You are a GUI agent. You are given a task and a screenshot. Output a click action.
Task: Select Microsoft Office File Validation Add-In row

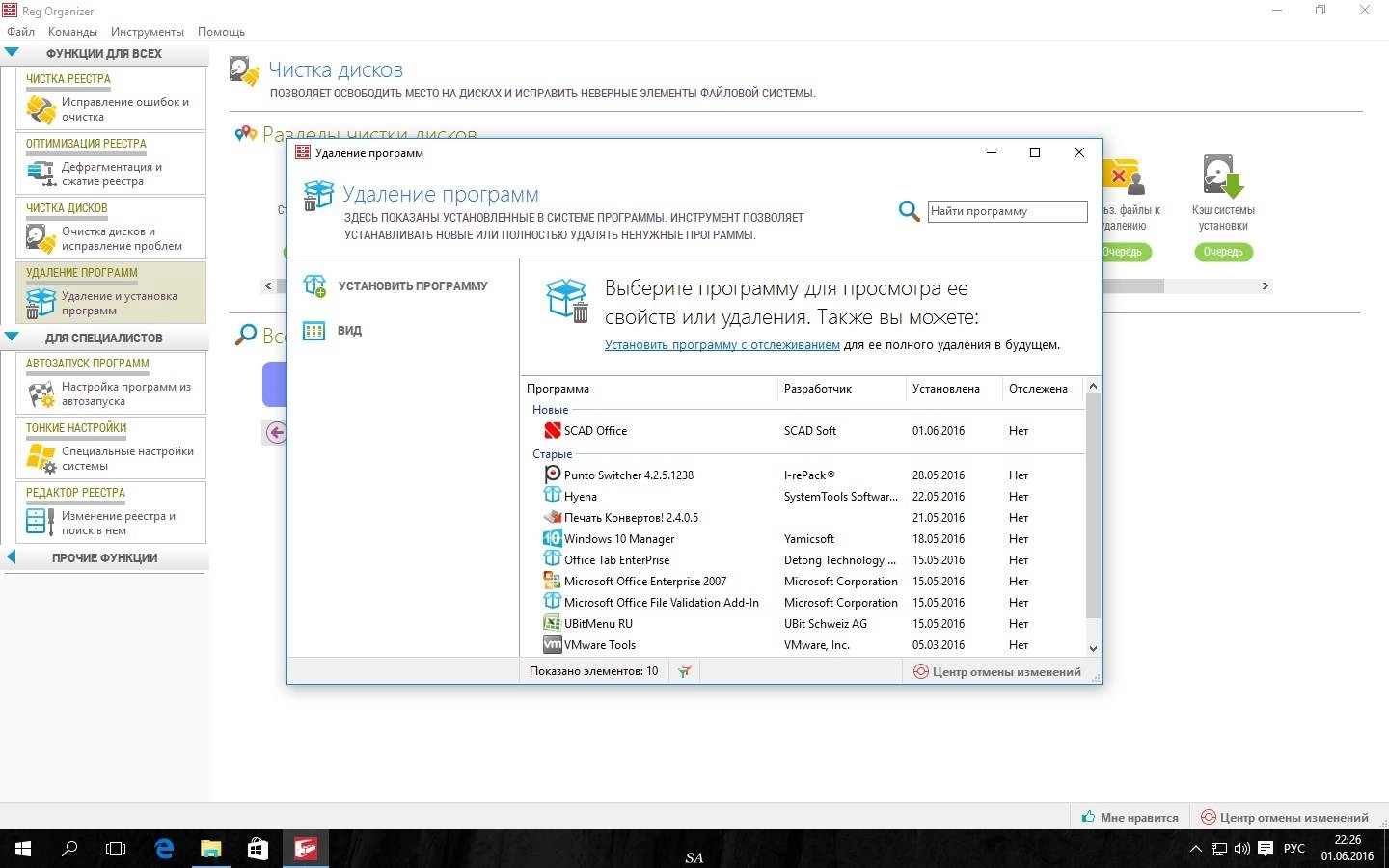pos(803,602)
